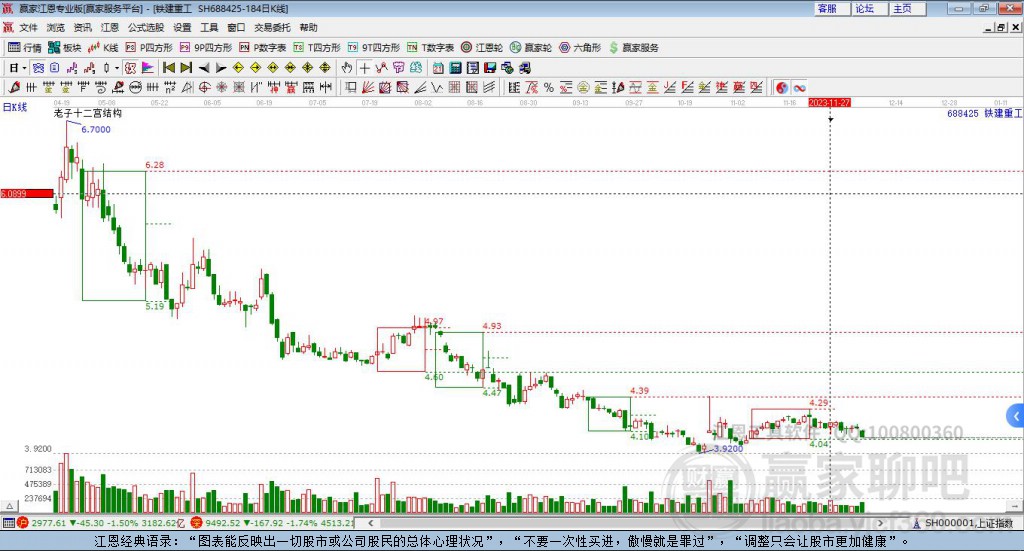Screen dimensions: 1024x551
Task: Click the save disk icon
Action: [490, 68]
